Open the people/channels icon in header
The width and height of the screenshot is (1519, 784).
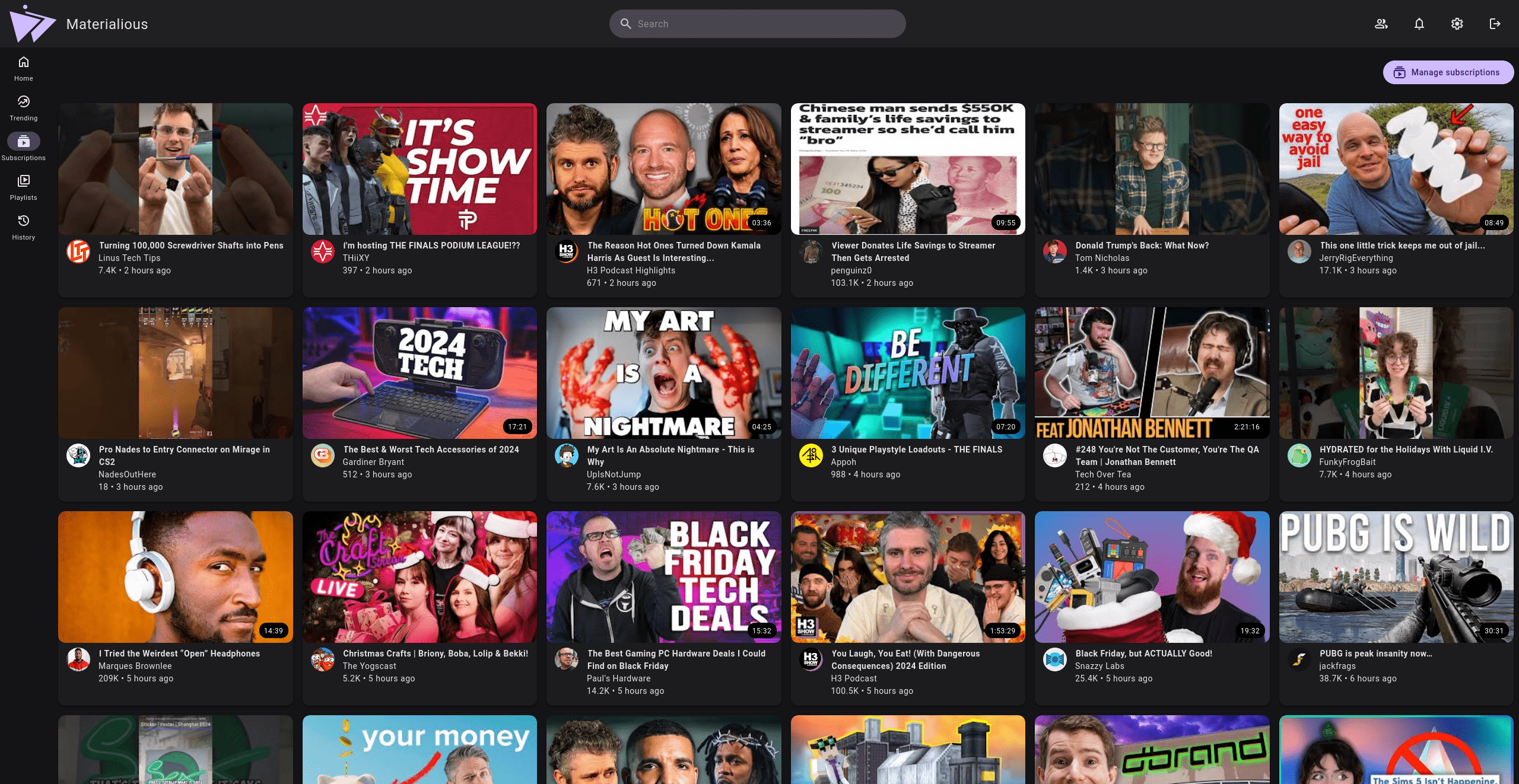coord(1381,24)
